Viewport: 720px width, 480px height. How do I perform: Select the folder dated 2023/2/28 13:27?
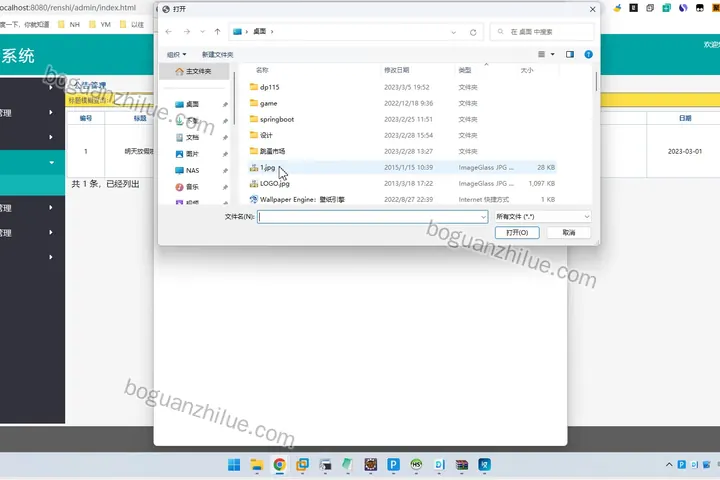coord(402,151)
